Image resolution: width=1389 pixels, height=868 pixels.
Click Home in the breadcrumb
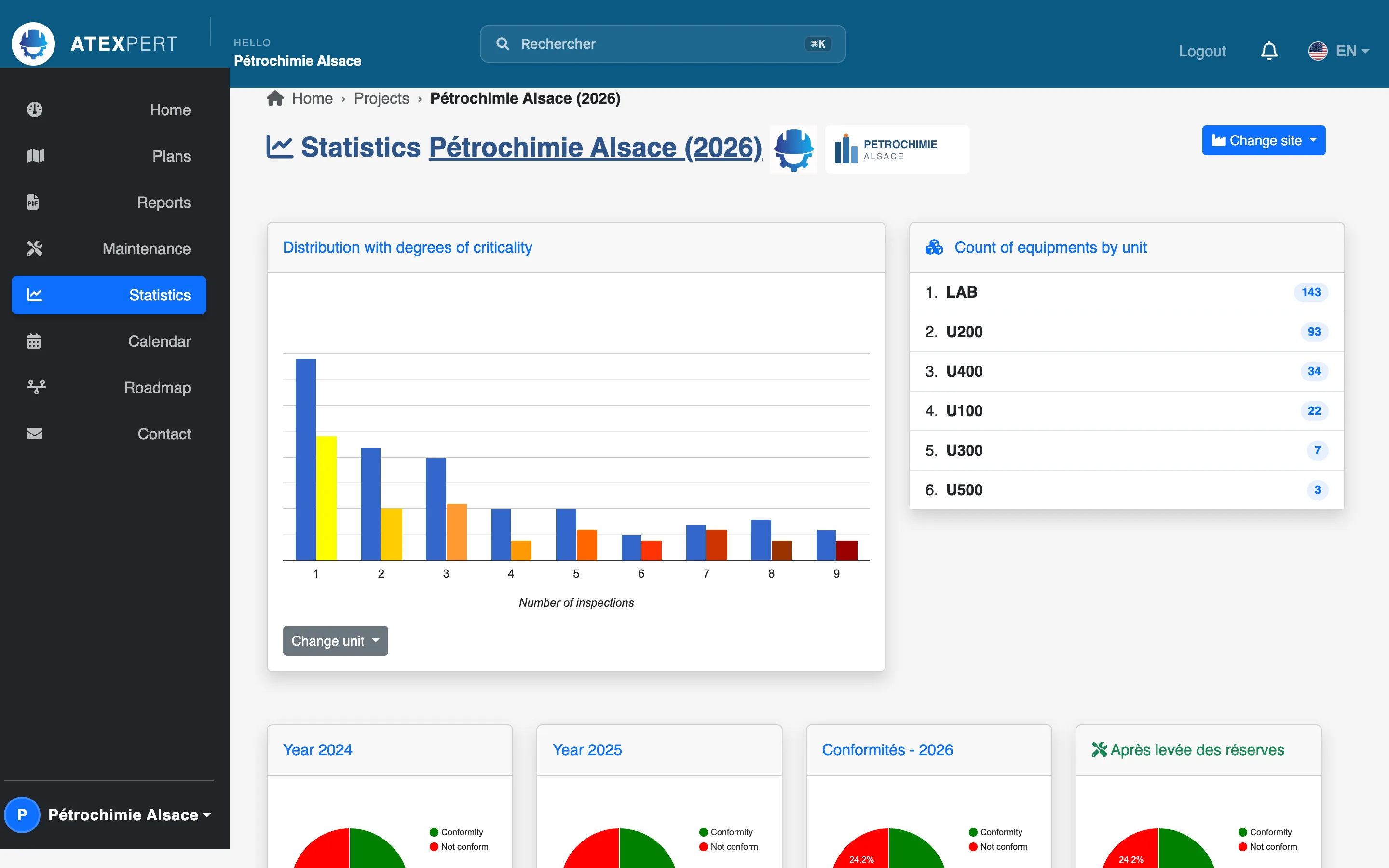(312, 98)
